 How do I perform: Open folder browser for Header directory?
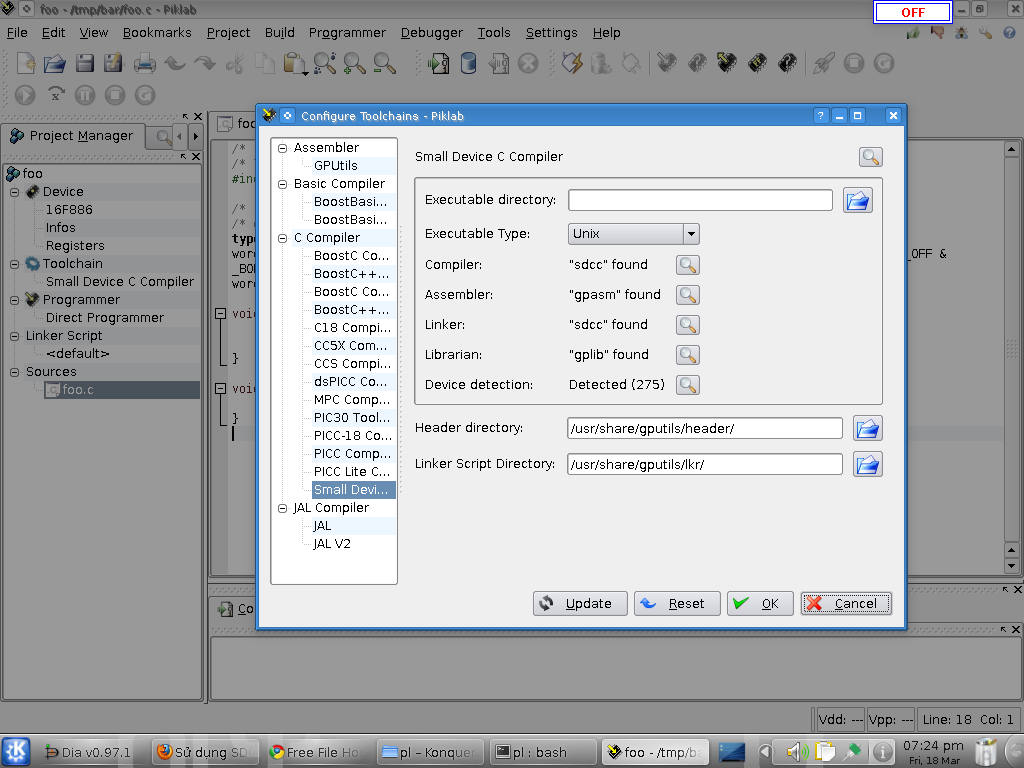click(x=867, y=429)
